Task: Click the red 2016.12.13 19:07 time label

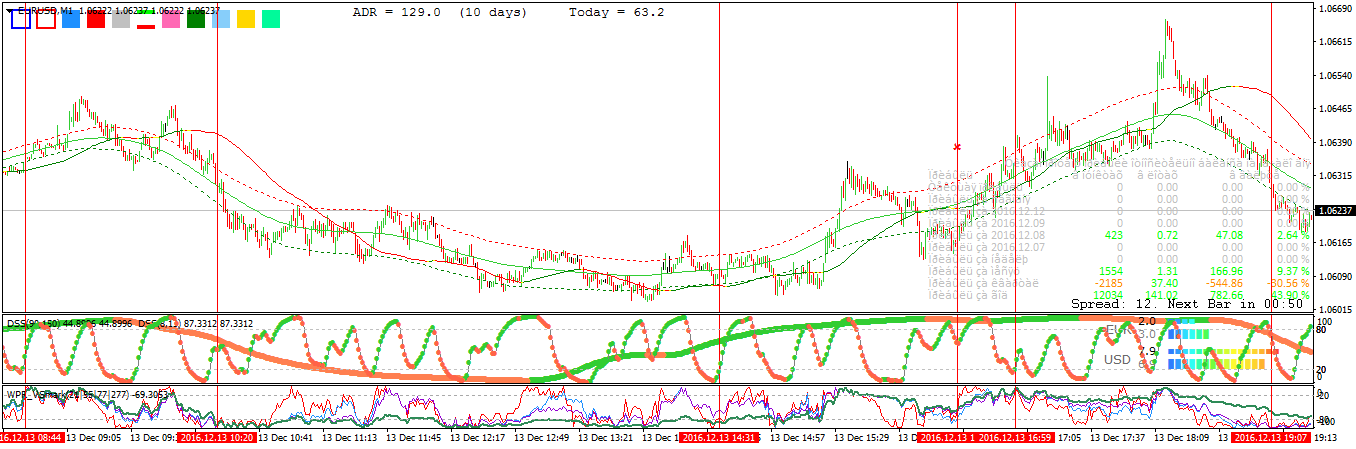Action: (x=1271, y=437)
